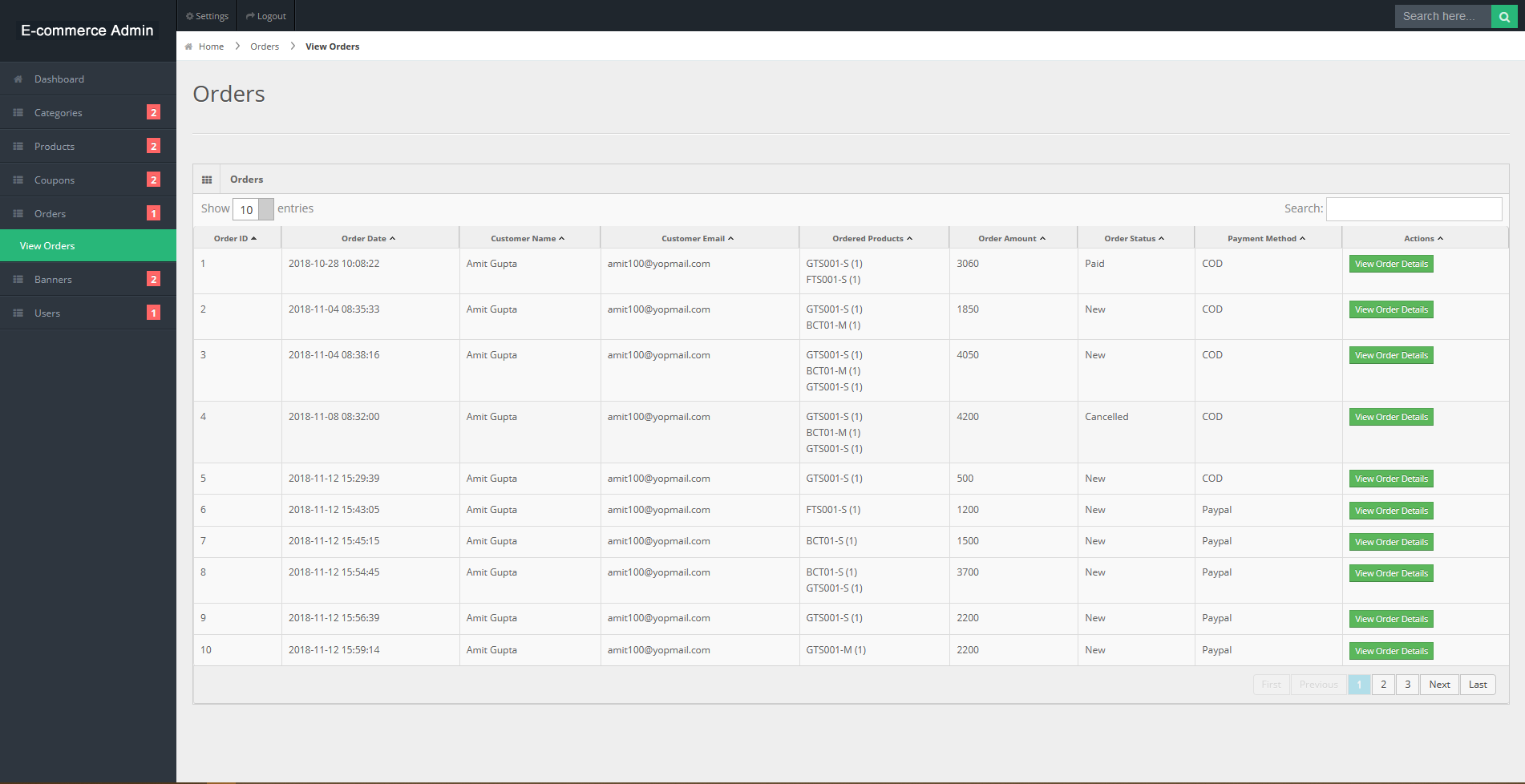Open the Settings menu
This screenshot has height=784, width=1525.
206,15
